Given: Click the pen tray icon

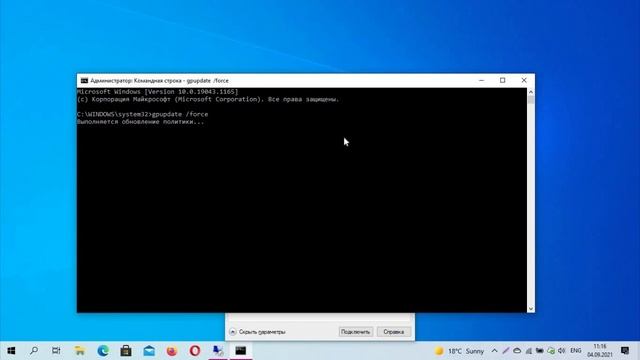Looking at the screenshot, I should pyautogui.click(x=506, y=351).
